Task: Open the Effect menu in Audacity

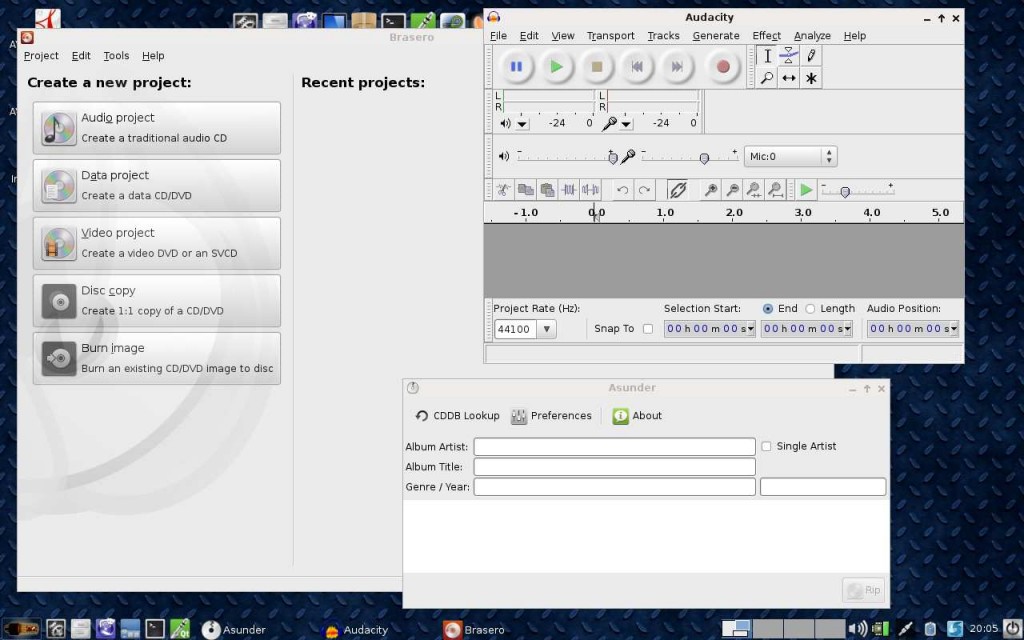Action: 766,36
